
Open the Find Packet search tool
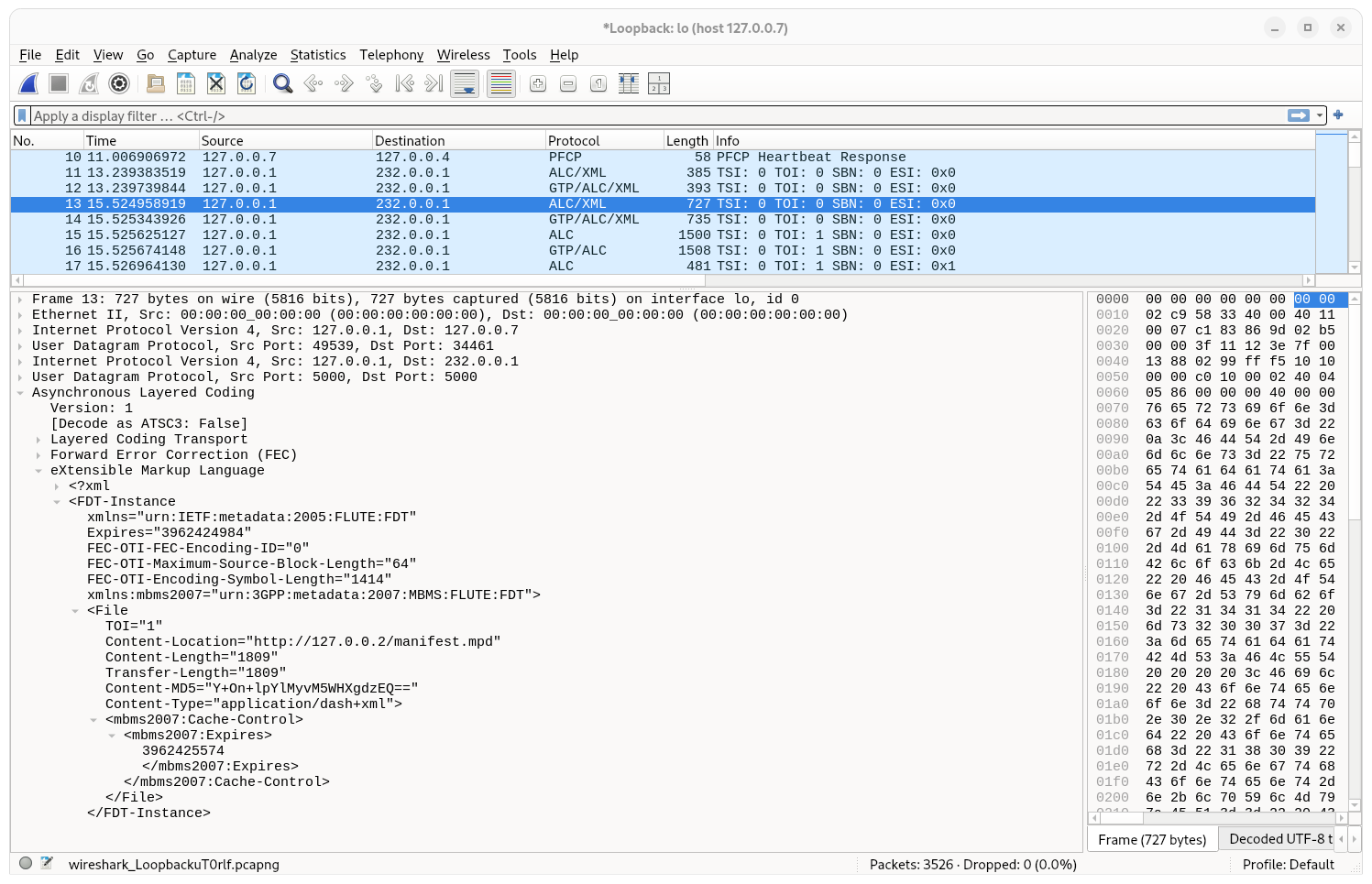(282, 83)
